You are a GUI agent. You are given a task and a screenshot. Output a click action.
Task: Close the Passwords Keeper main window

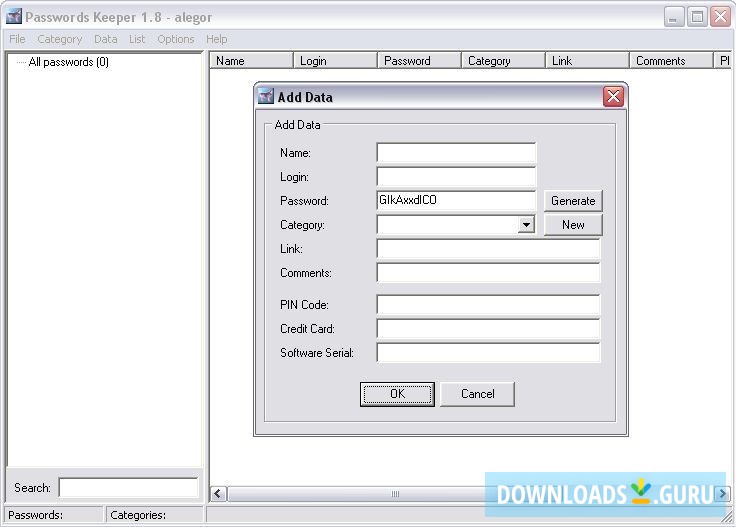point(720,17)
